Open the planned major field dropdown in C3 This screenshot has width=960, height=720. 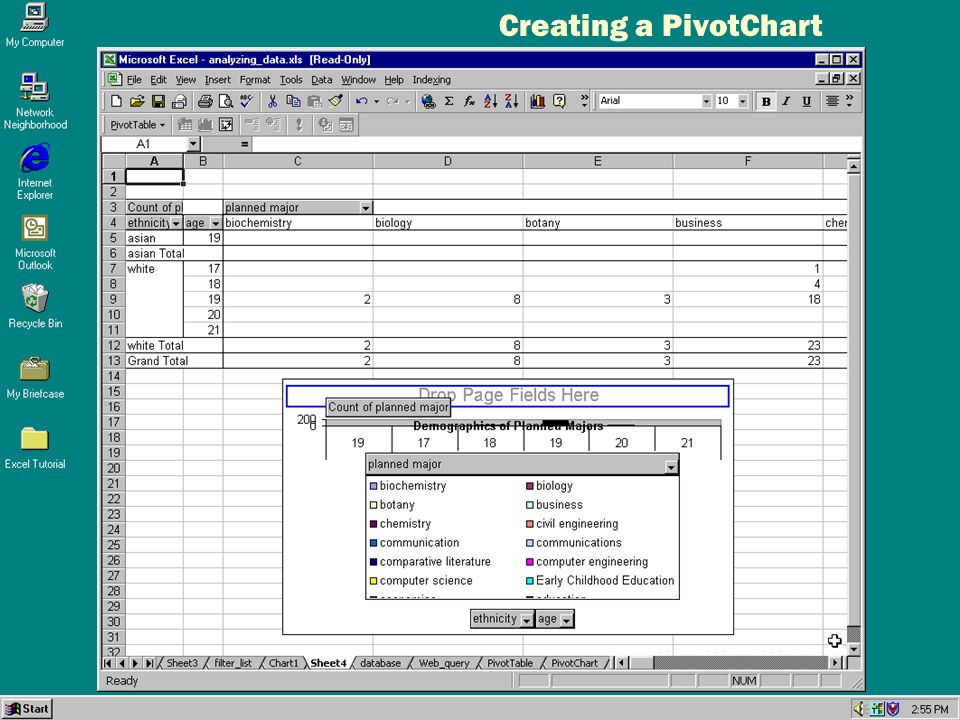(366, 208)
